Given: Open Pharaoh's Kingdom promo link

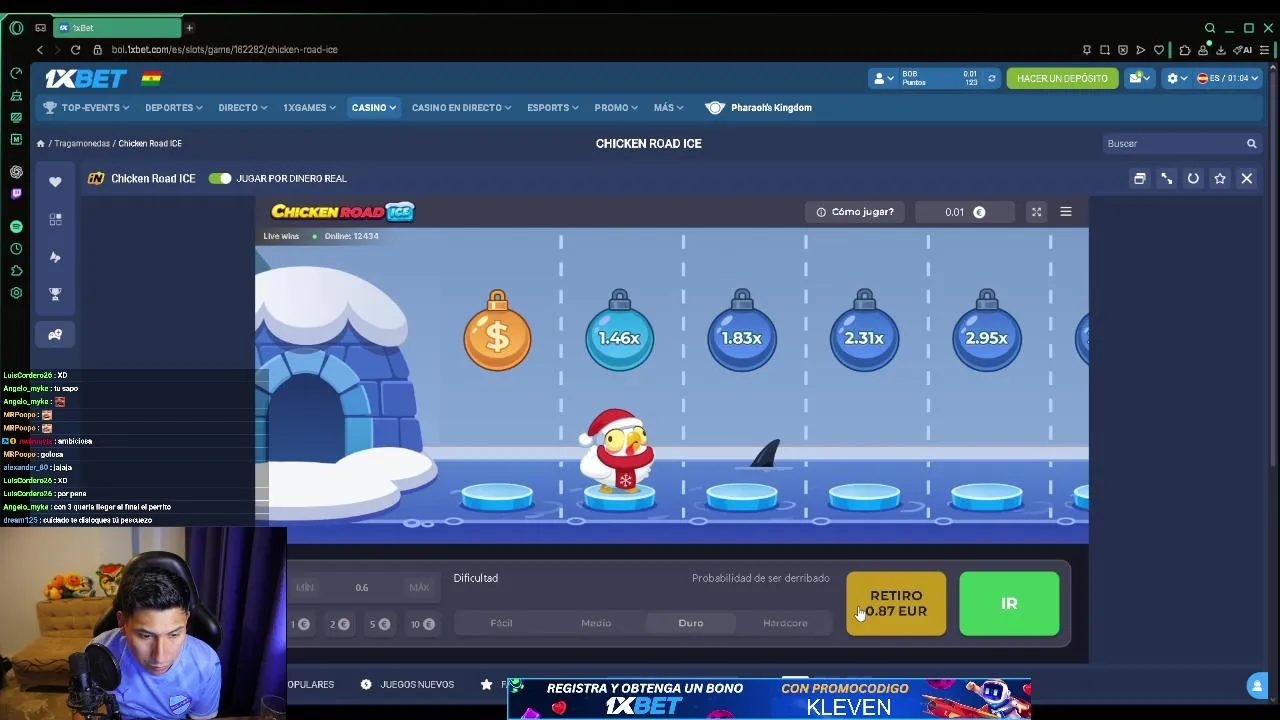Looking at the screenshot, I should click(x=759, y=107).
